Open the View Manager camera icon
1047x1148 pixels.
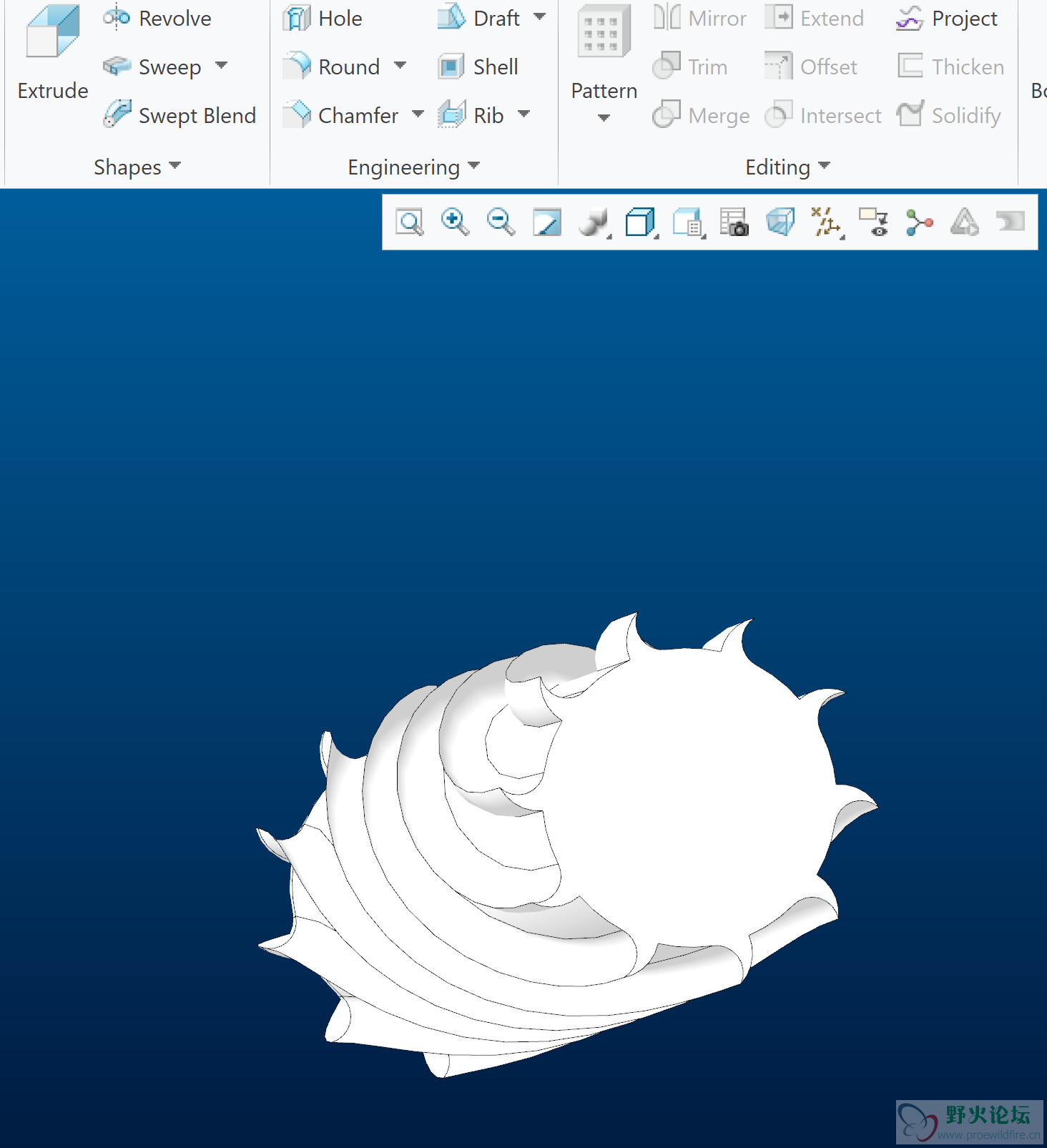point(734,222)
